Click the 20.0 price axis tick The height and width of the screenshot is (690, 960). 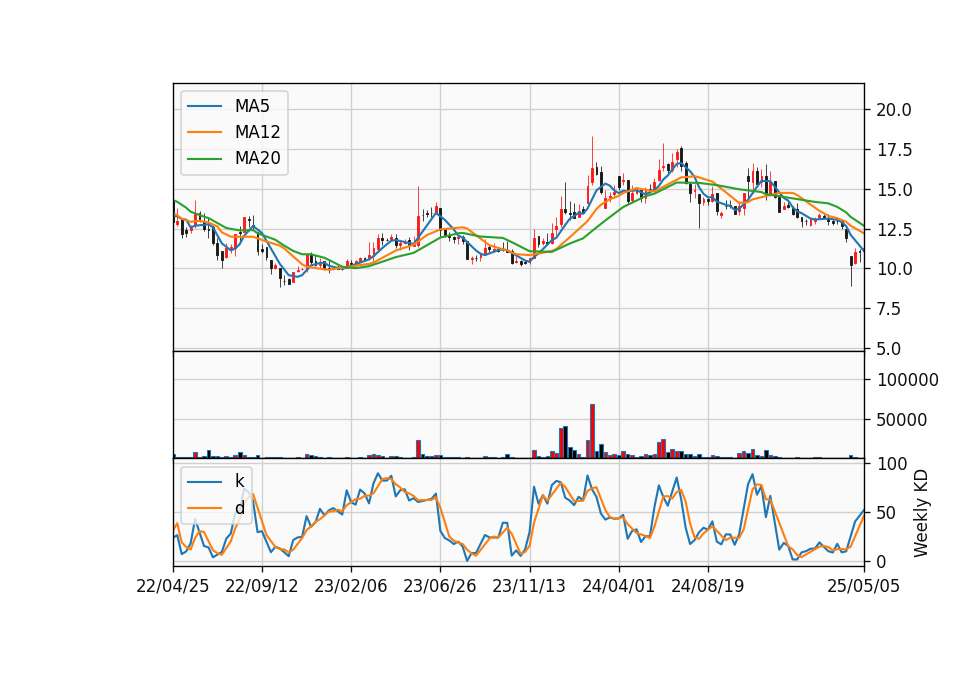click(894, 110)
